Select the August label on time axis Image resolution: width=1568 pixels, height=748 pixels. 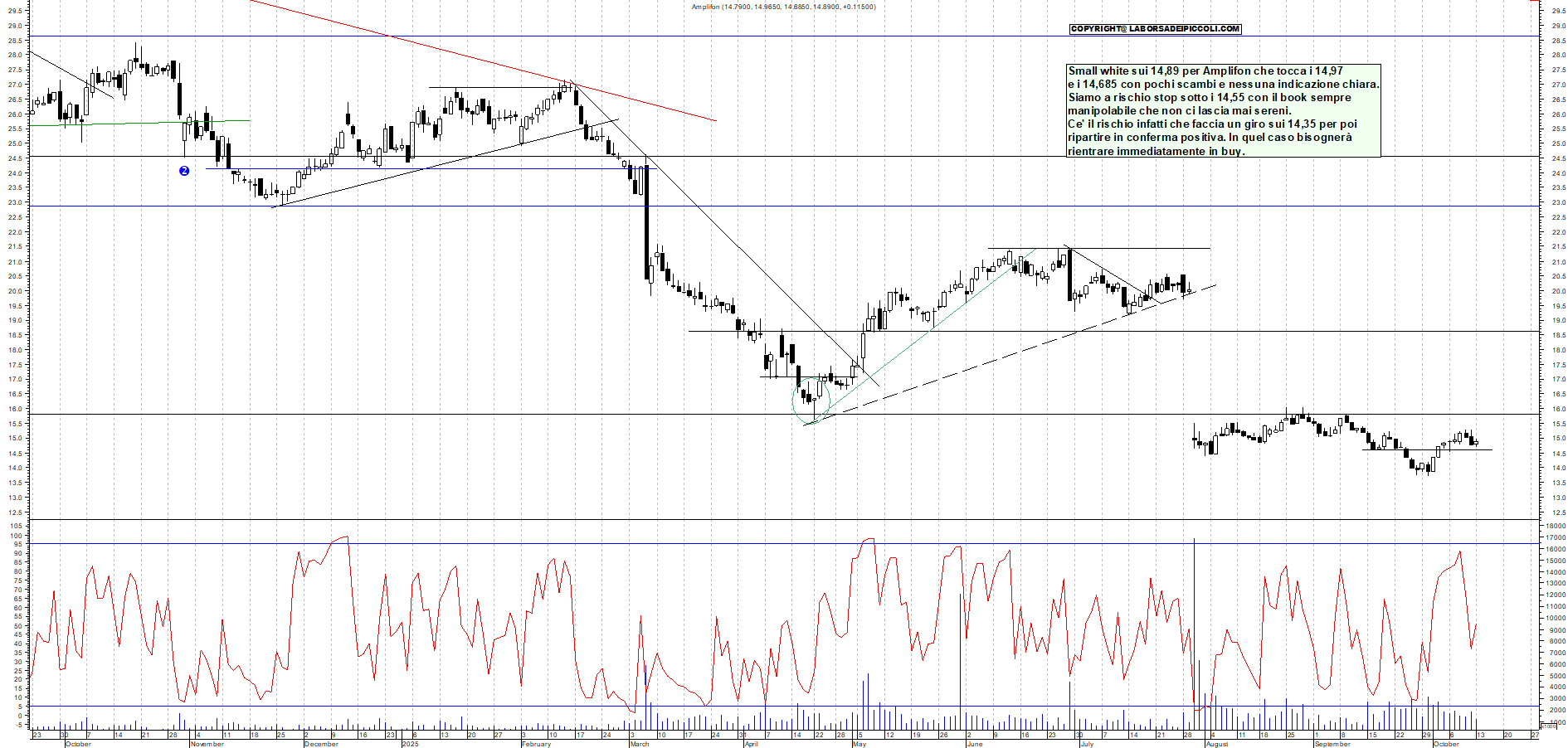1216,744
